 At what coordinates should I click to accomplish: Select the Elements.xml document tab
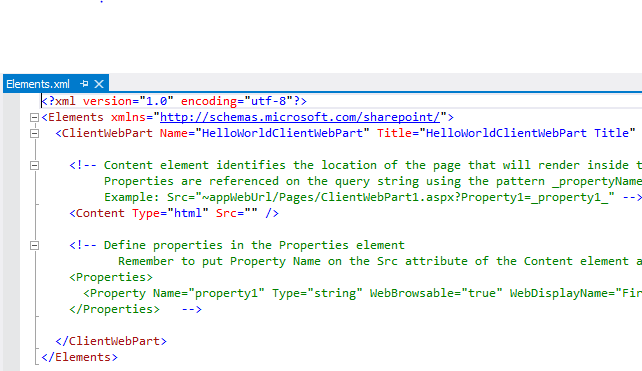pos(38,84)
